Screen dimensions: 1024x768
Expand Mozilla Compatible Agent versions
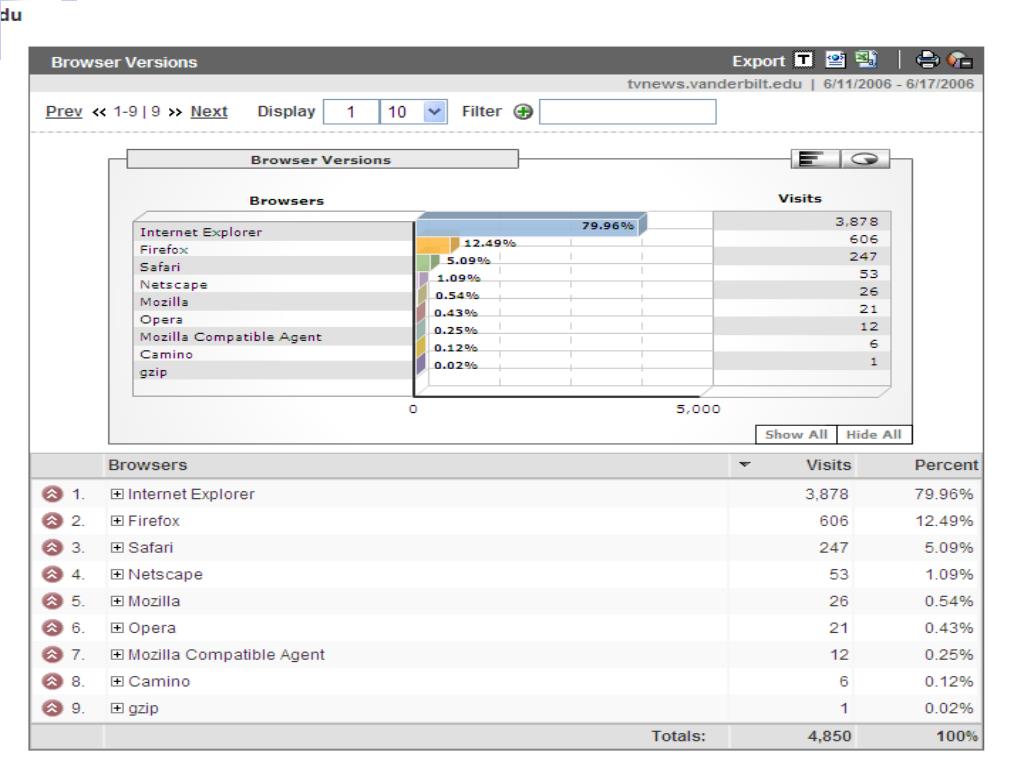(117, 655)
